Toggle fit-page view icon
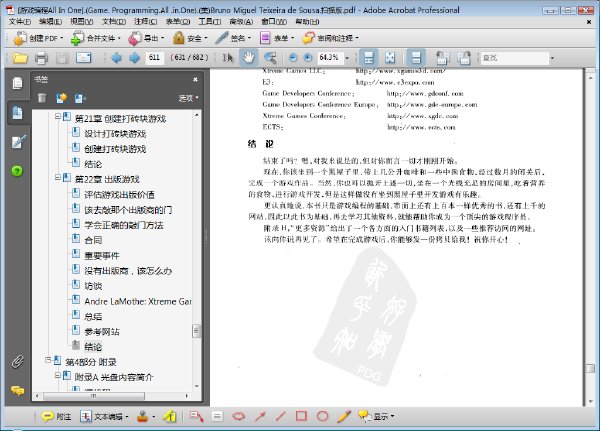 point(390,58)
